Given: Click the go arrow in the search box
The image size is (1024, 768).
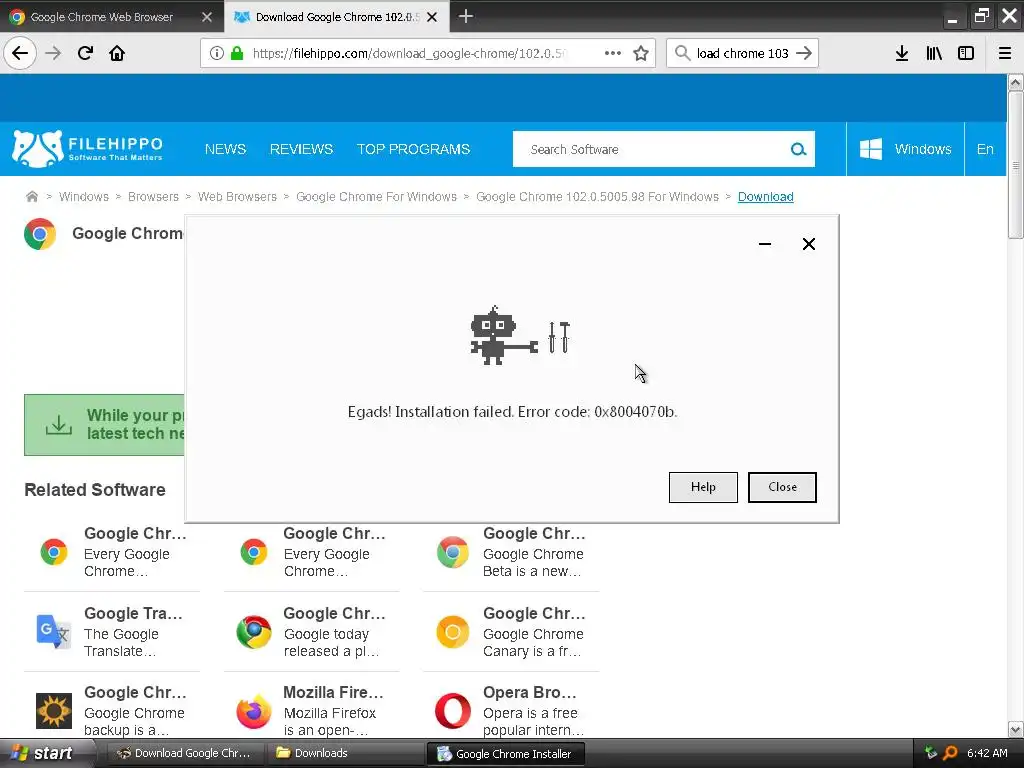Looking at the screenshot, I should [805, 53].
